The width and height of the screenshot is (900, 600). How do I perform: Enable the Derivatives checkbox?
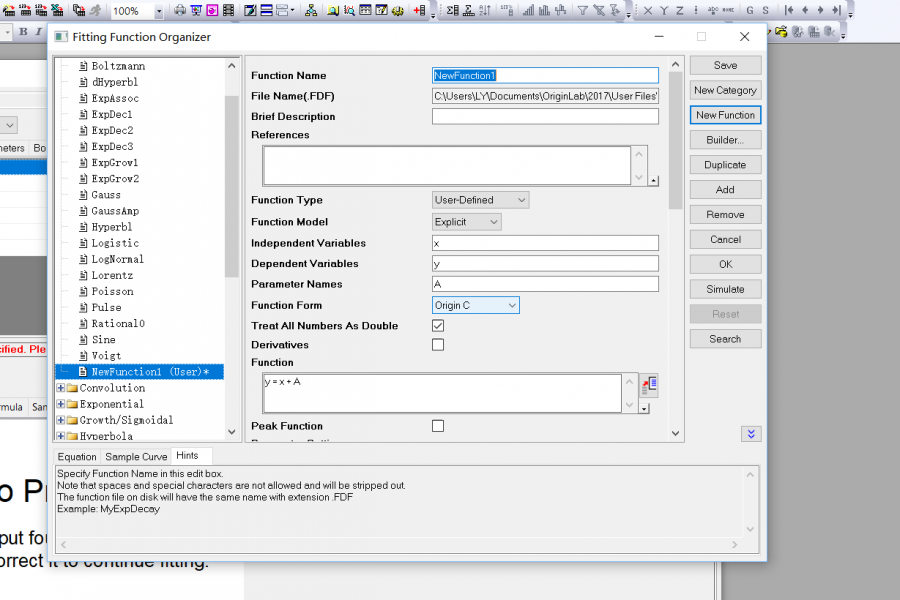[438, 344]
